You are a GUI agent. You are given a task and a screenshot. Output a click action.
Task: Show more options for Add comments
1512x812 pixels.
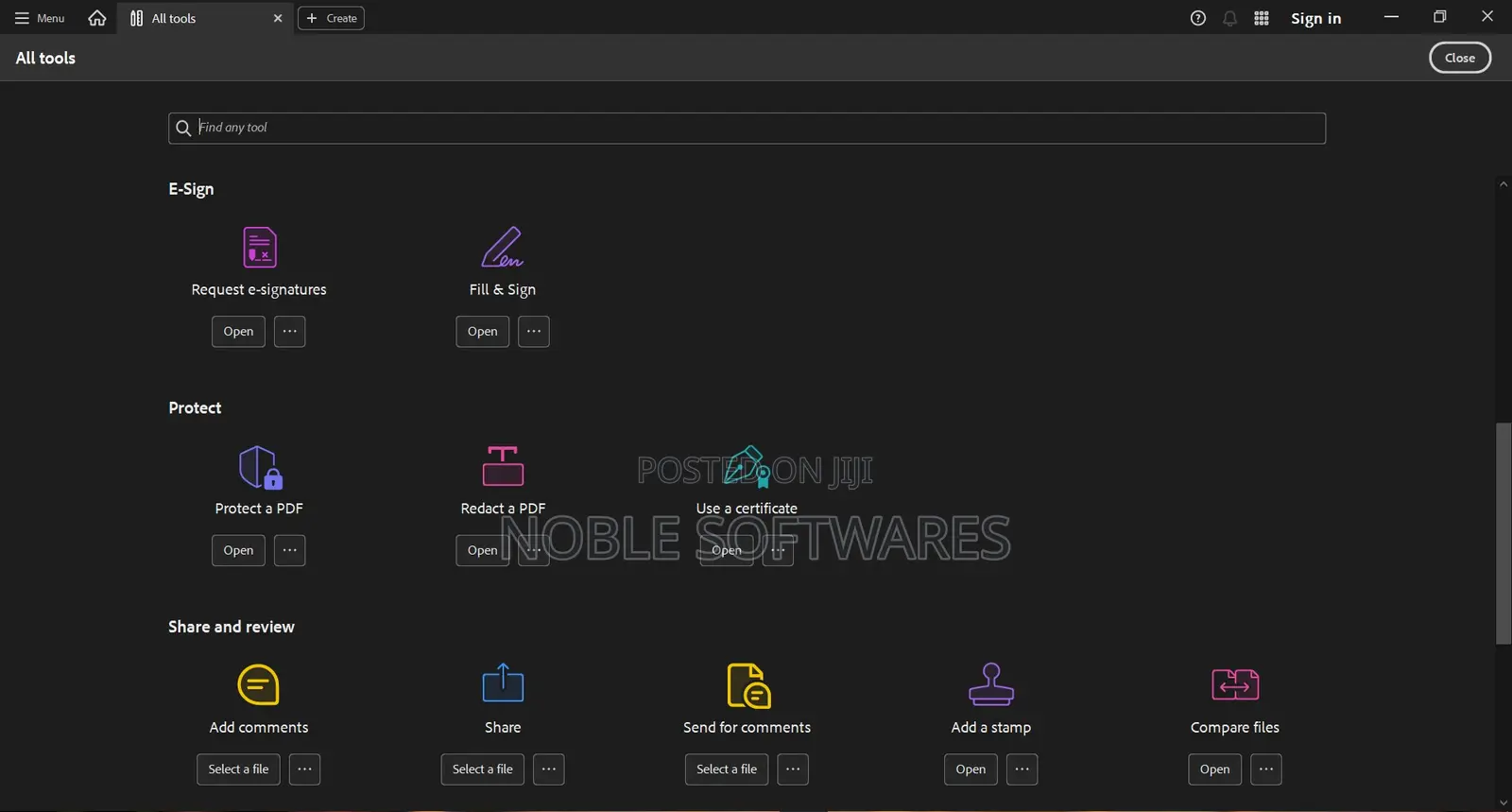(304, 769)
